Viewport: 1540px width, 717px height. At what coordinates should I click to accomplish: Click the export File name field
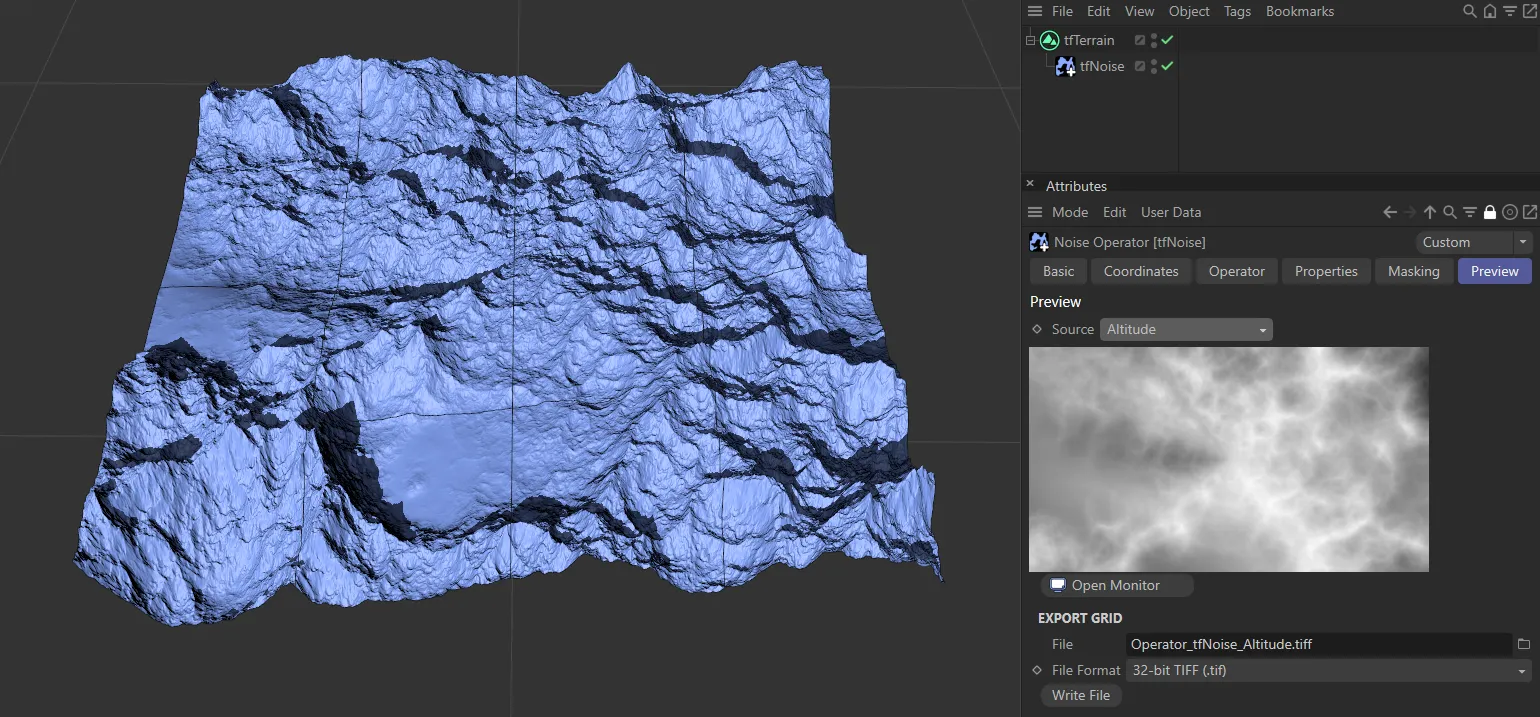[1318, 644]
